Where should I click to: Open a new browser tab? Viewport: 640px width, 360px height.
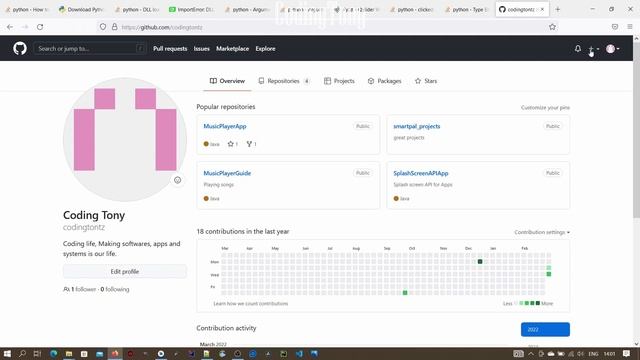pos(558,9)
